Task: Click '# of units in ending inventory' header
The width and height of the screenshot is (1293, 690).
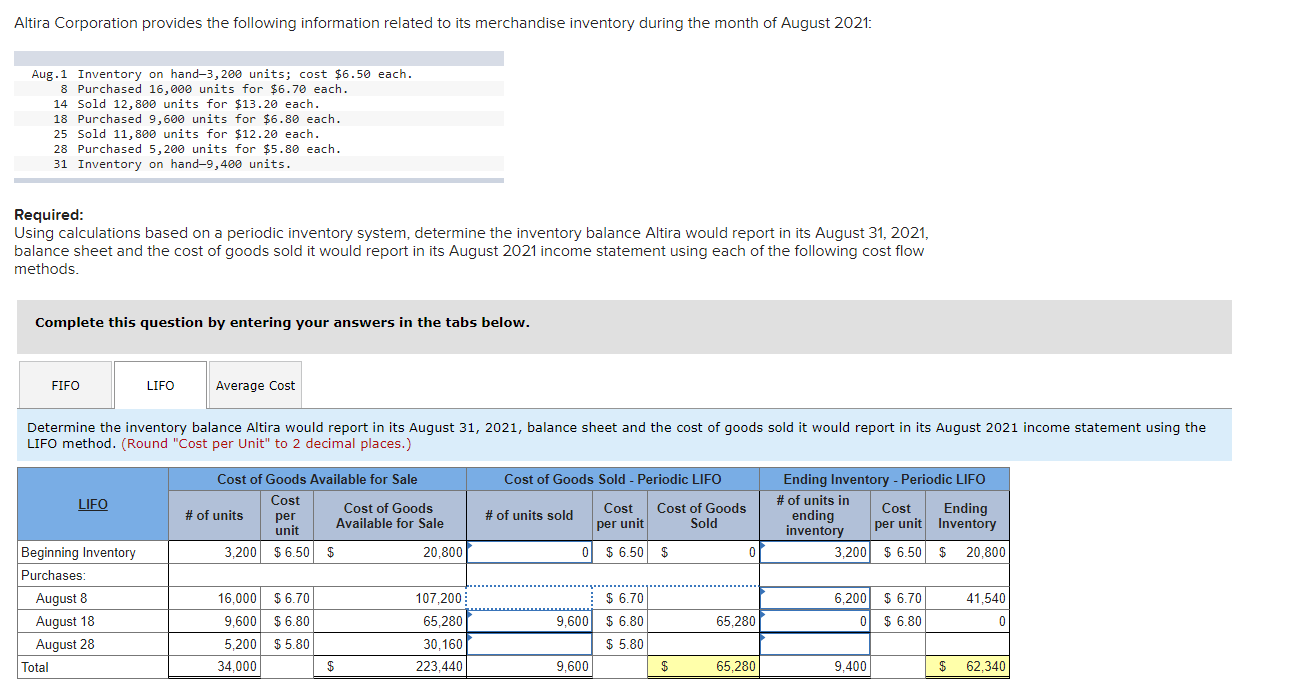Action: click(814, 515)
